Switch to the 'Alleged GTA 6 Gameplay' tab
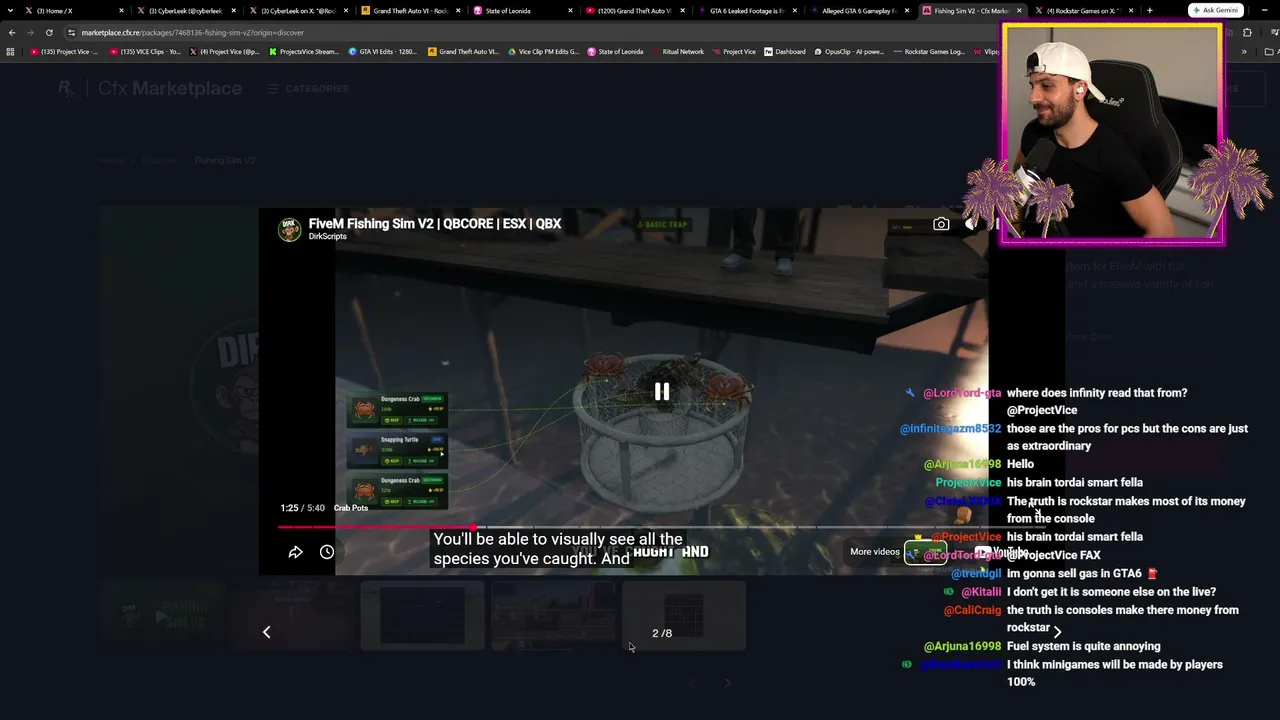The width and height of the screenshot is (1280, 720). point(859,11)
